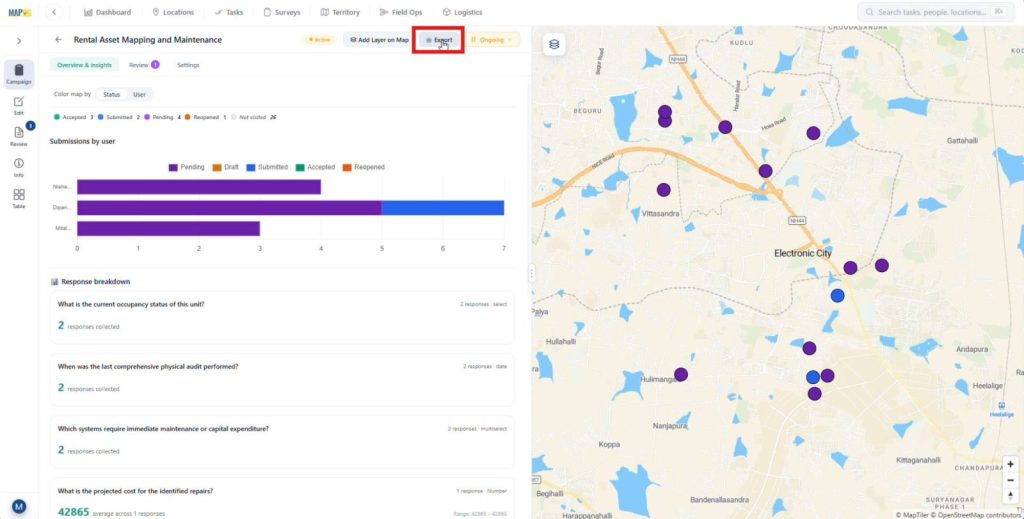This screenshot has width=1024, height=519.
Task: Zoom out with the map minus button
Action: click(1010, 480)
